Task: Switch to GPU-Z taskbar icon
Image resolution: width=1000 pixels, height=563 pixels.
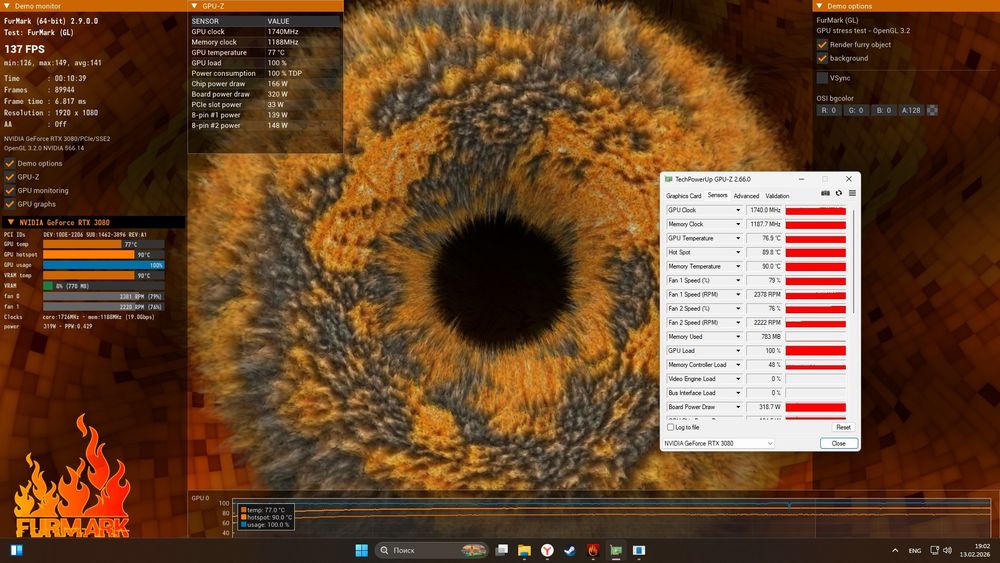Action: point(616,550)
